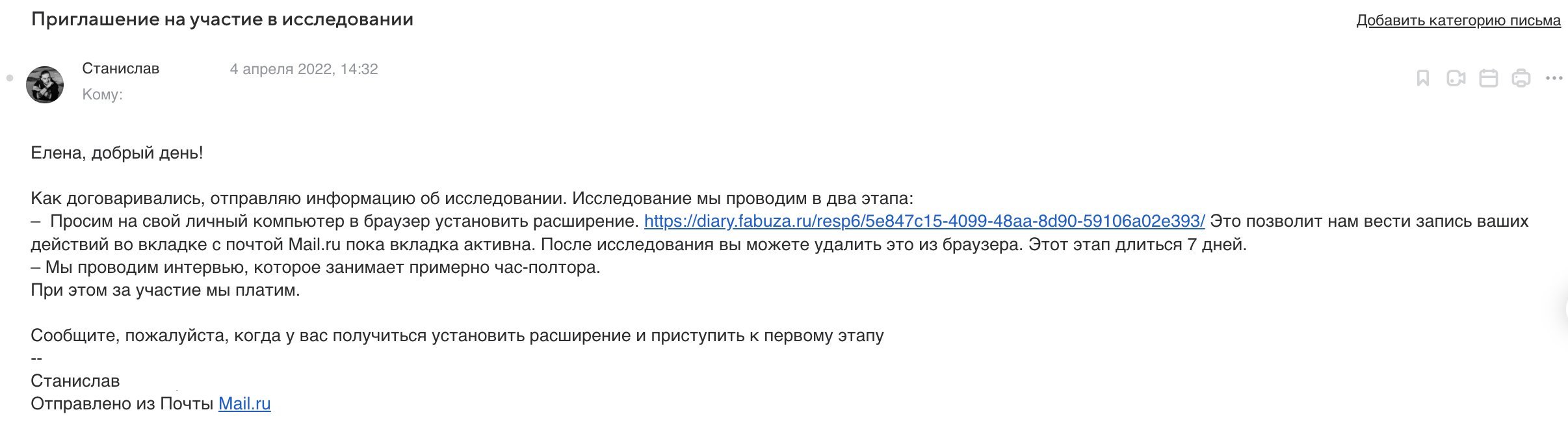
Task: Open the three-dots more actions menu
Action: 1554,79
